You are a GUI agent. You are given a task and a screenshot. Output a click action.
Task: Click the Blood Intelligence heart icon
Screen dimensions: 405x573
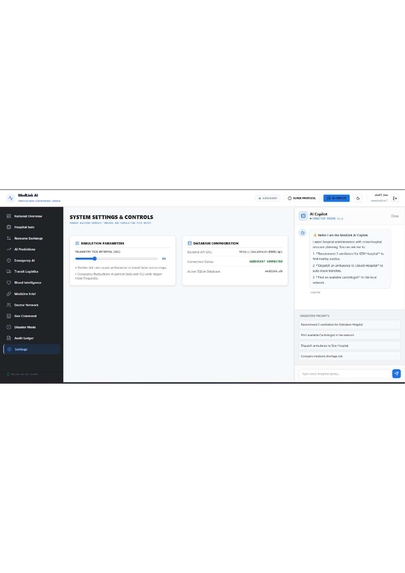[9, 282]
